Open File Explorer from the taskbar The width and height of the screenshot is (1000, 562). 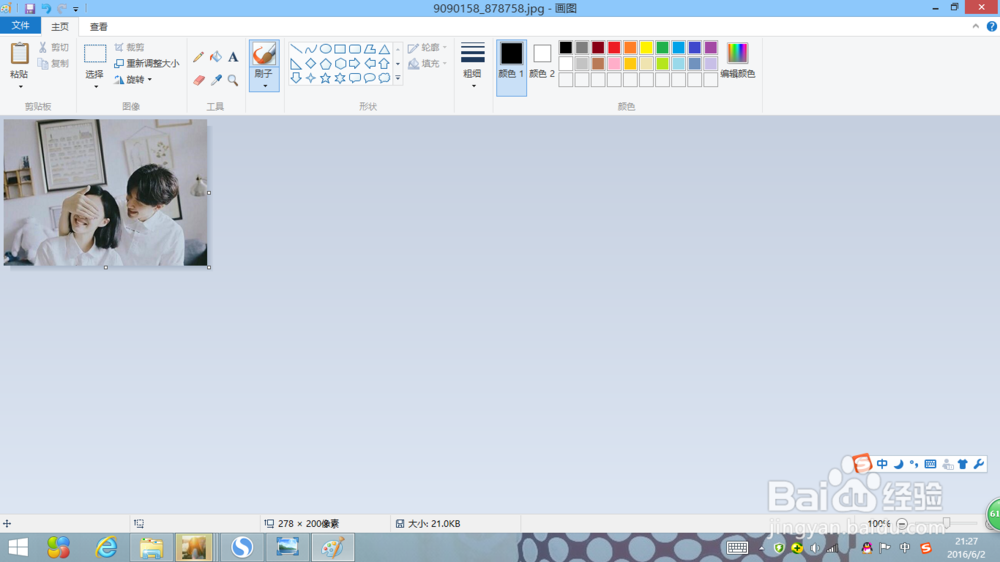point(151,547)
